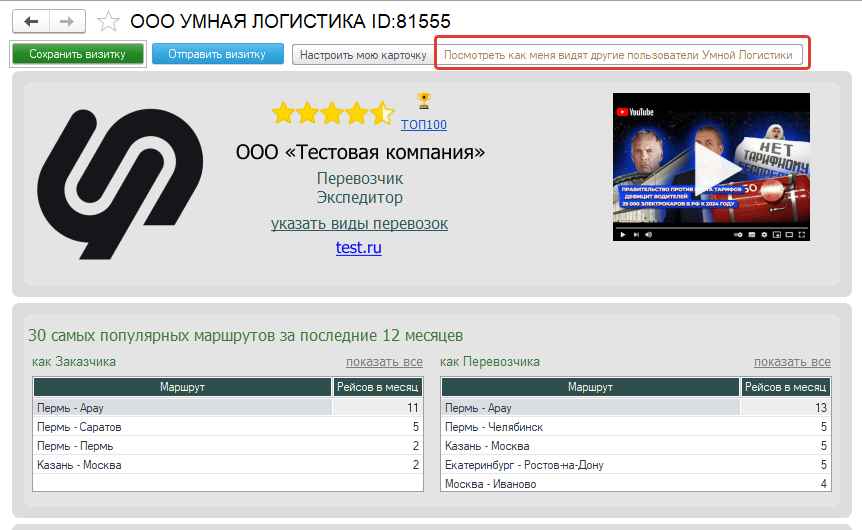This screenshot has height=530, width=862.
Task: Mute video with the speaker icon
Action: [649, 235]
